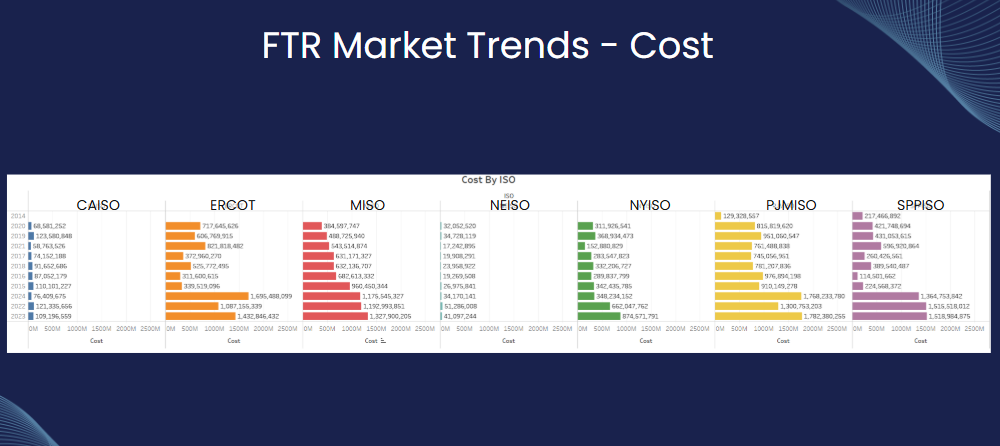Select the 2018 year row label
1000x446 pixels.
point(18,265)
